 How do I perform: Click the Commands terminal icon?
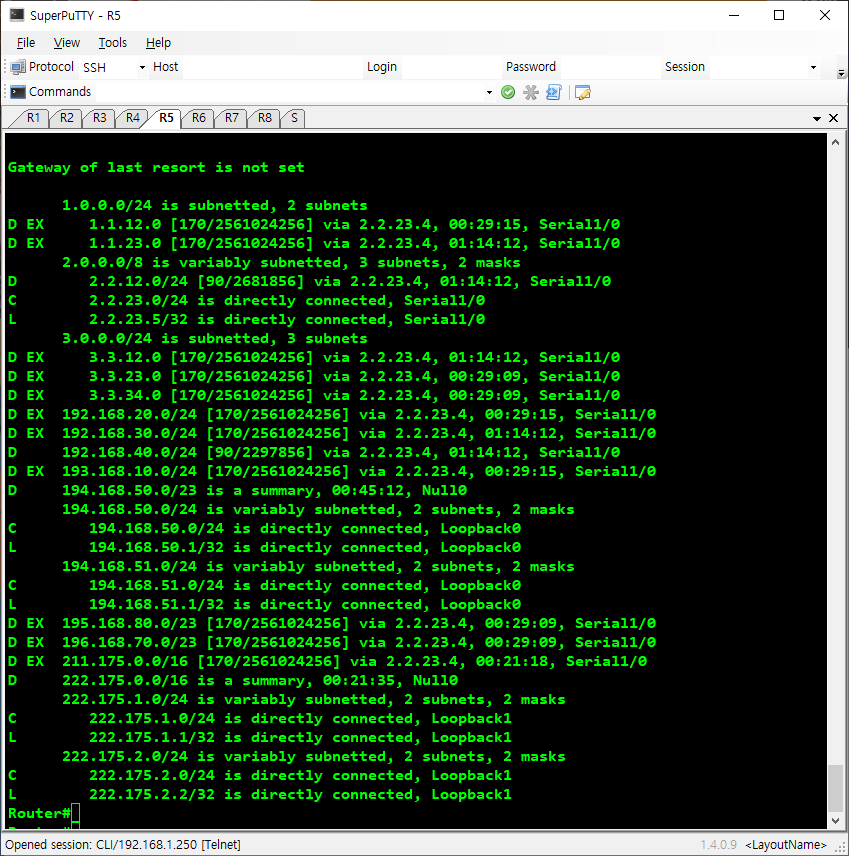(x=17, y=92)
